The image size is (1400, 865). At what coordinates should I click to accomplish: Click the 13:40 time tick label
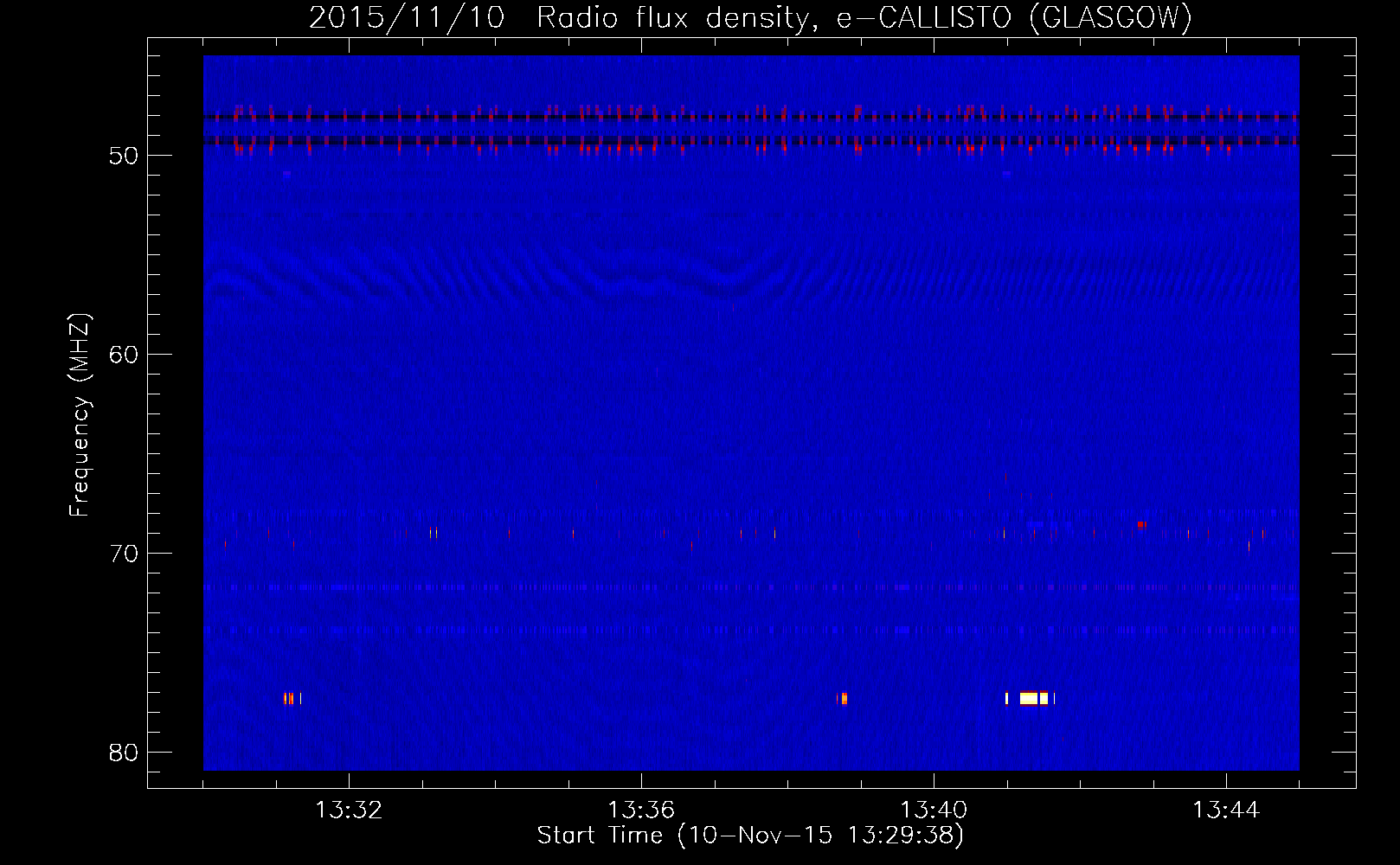[x=934, y=811]
